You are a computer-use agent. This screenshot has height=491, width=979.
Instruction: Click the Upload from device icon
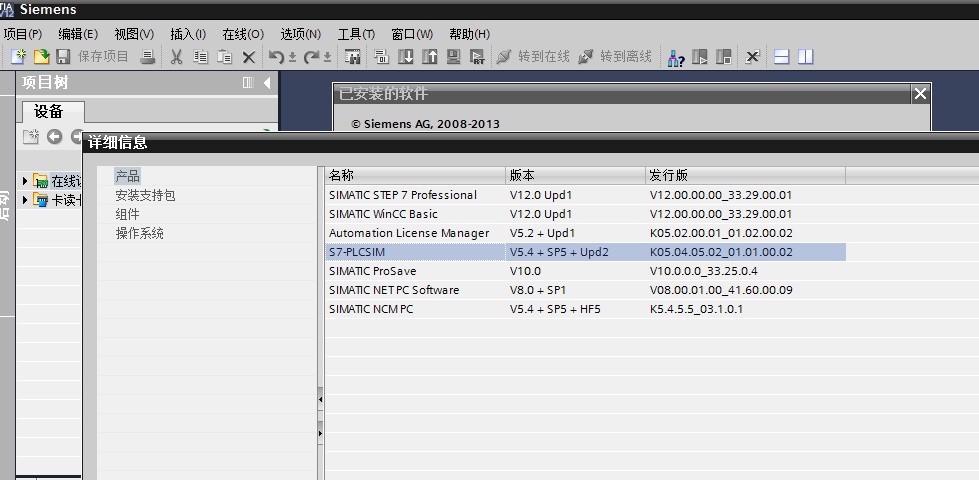point(430,57)
